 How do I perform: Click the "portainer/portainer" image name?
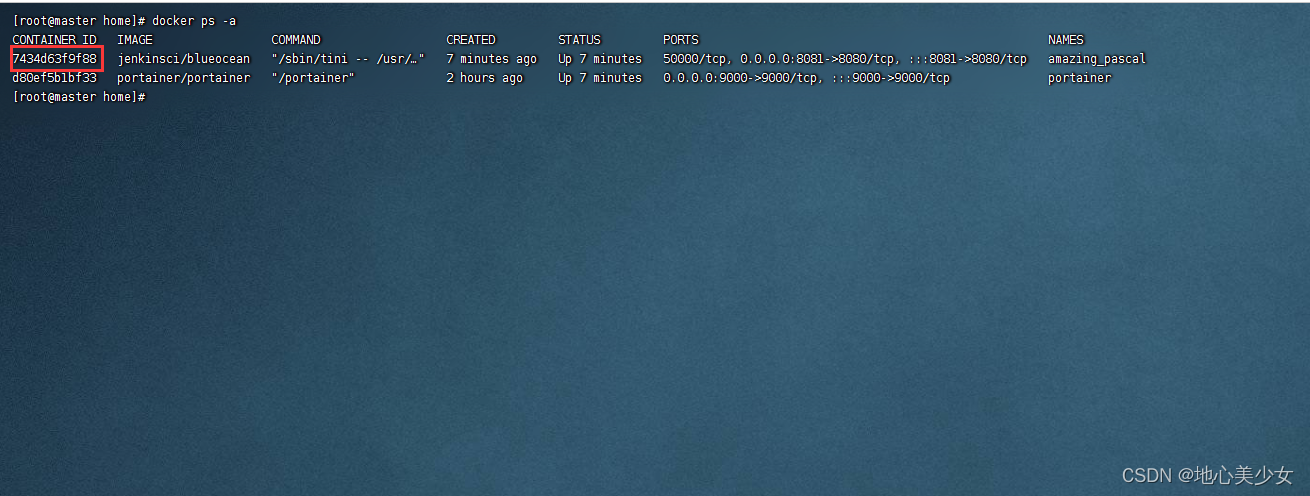click(184, 78)
